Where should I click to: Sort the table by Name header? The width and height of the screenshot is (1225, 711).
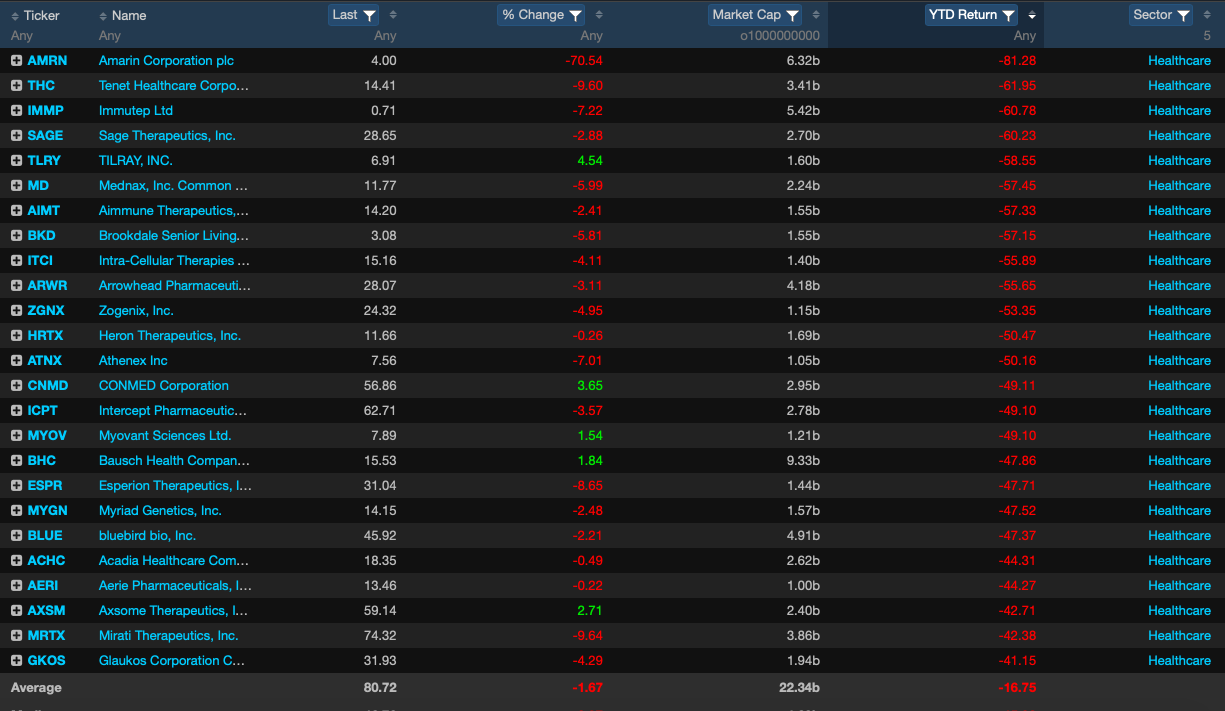pyautogui.click(x=123, y=15)
